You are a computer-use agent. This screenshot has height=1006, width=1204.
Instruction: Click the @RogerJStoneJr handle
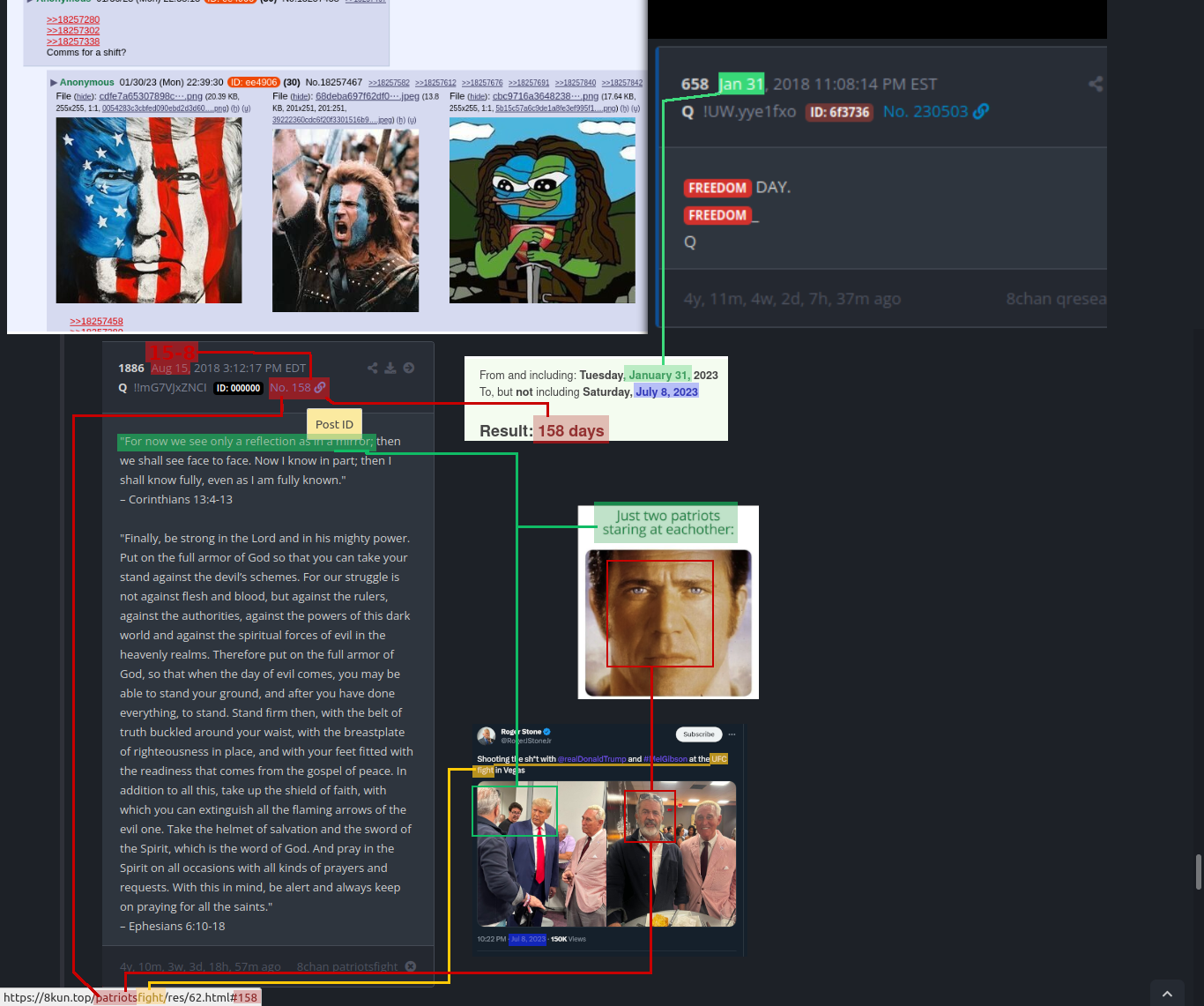click(x=526, y=741)
